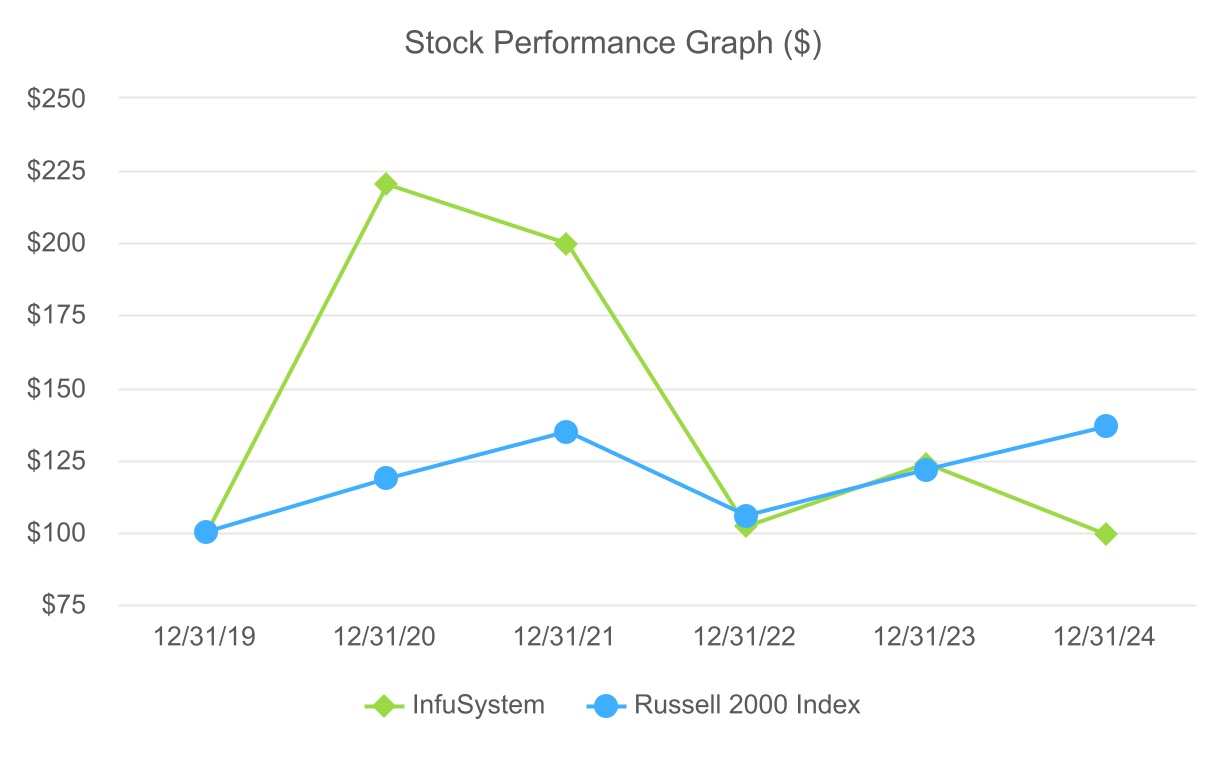
Task: Select InfuSystem diamond marker for 12/31/21
Action: pyautogui.click(x=566, y=244)
